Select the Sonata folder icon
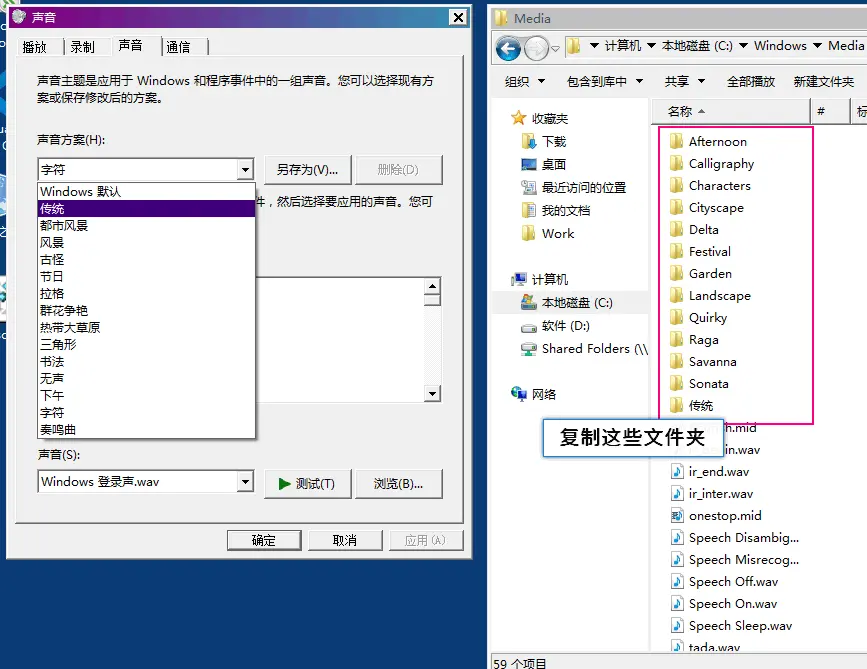This screenshot has height=669, width=867. point(676,384)
